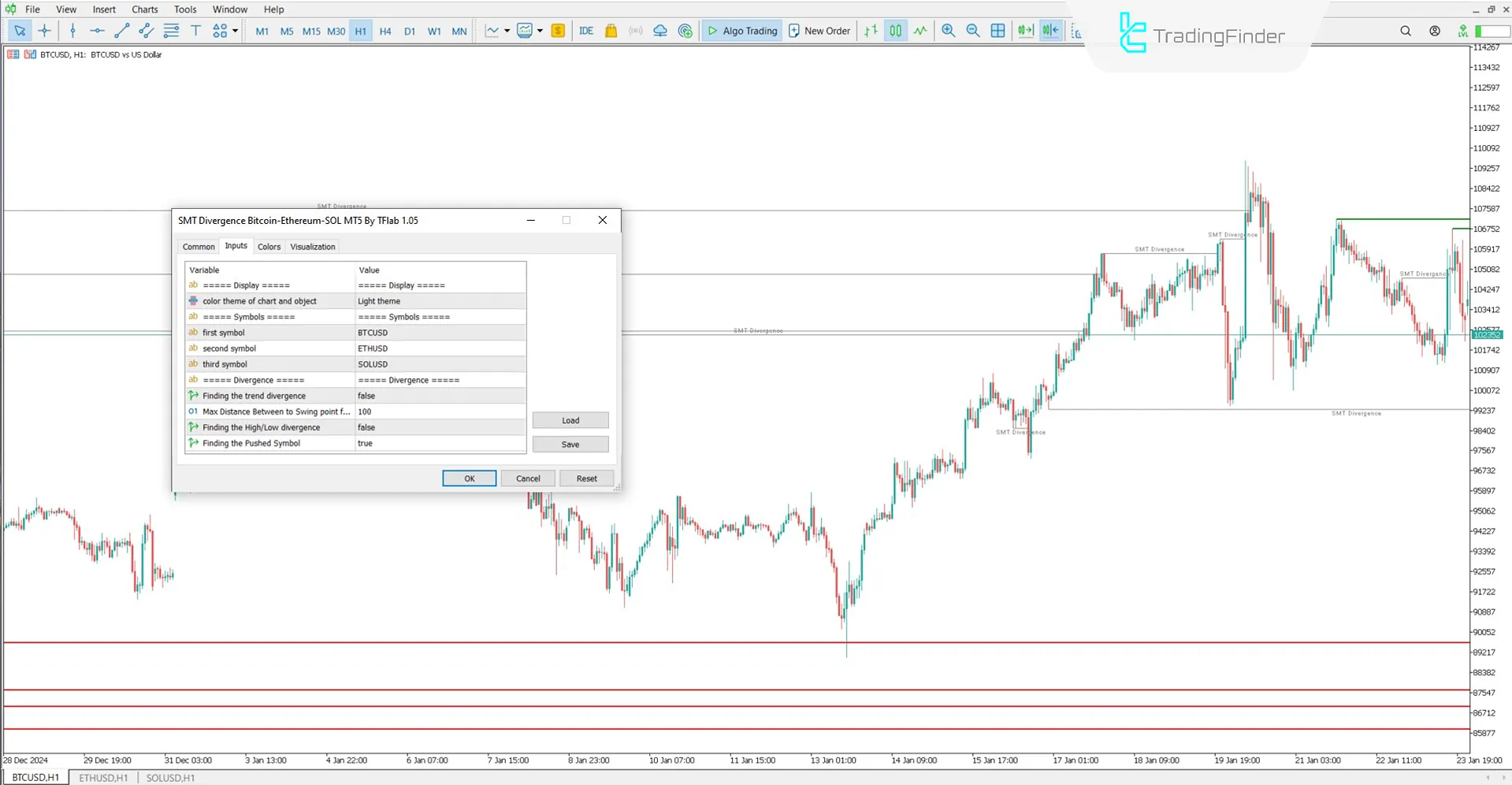1512x785 pixels.
Task: Edit second symbol value ETHUSD
Action: [440, 348]
